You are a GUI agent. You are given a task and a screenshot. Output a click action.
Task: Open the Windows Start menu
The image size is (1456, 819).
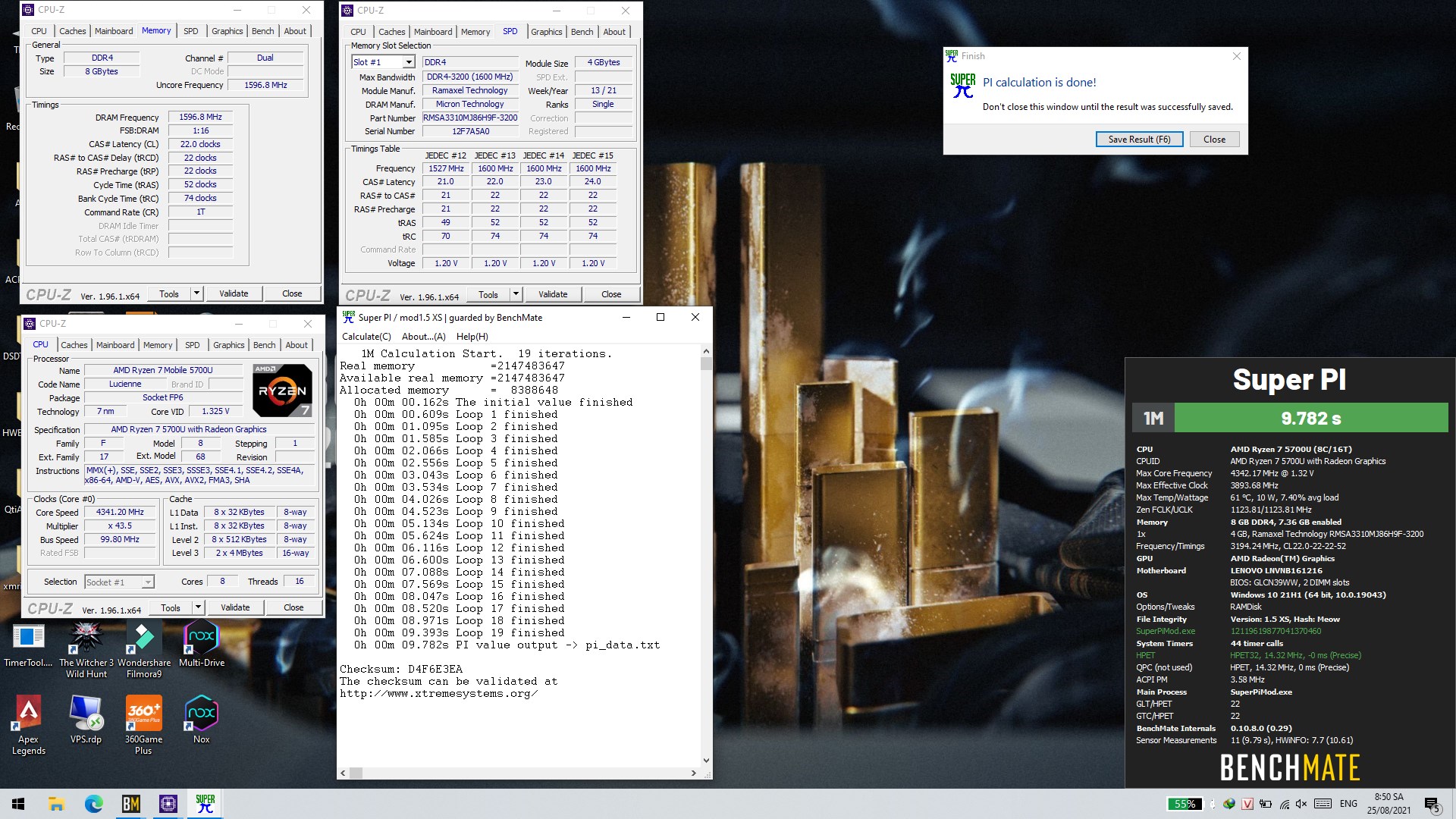click(x=18, y=804)
